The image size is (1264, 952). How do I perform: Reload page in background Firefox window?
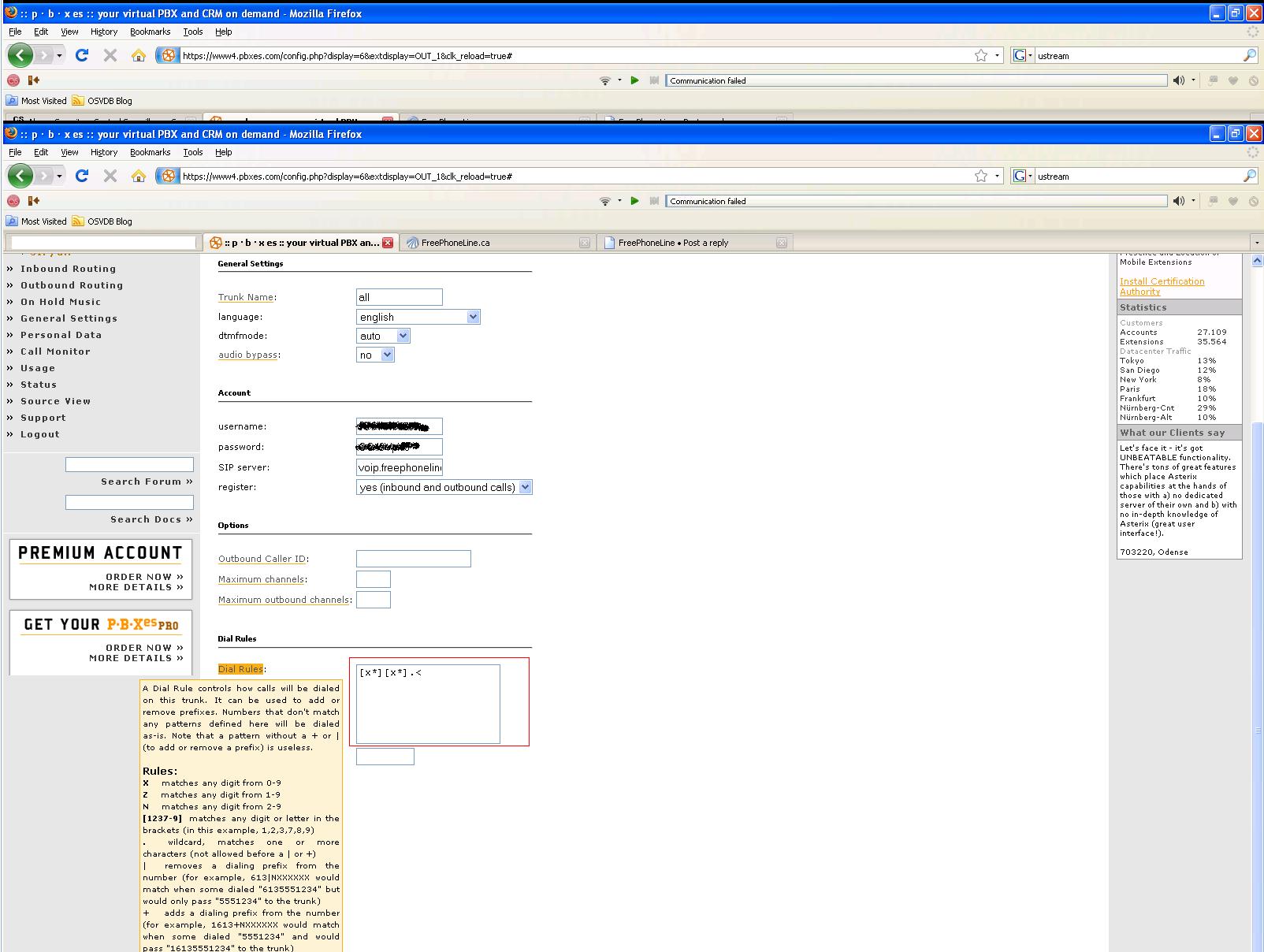[x=82, y=55]
